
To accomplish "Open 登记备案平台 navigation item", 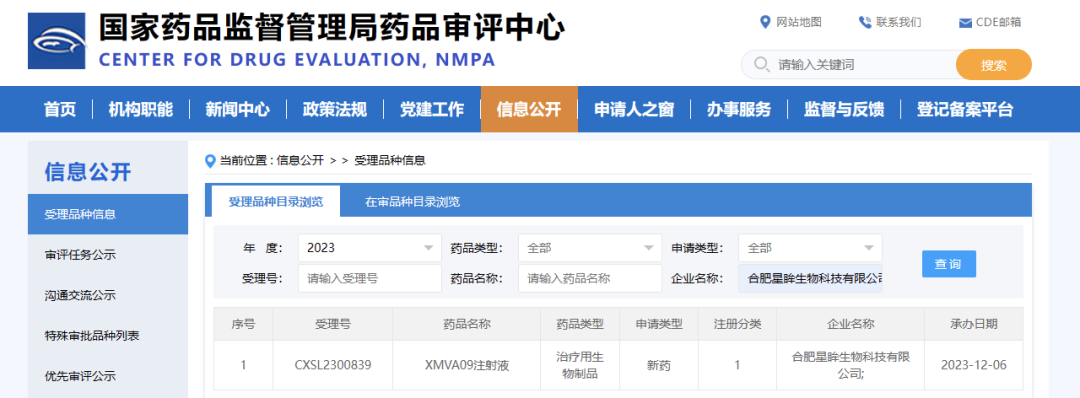I will click(965, 109).
